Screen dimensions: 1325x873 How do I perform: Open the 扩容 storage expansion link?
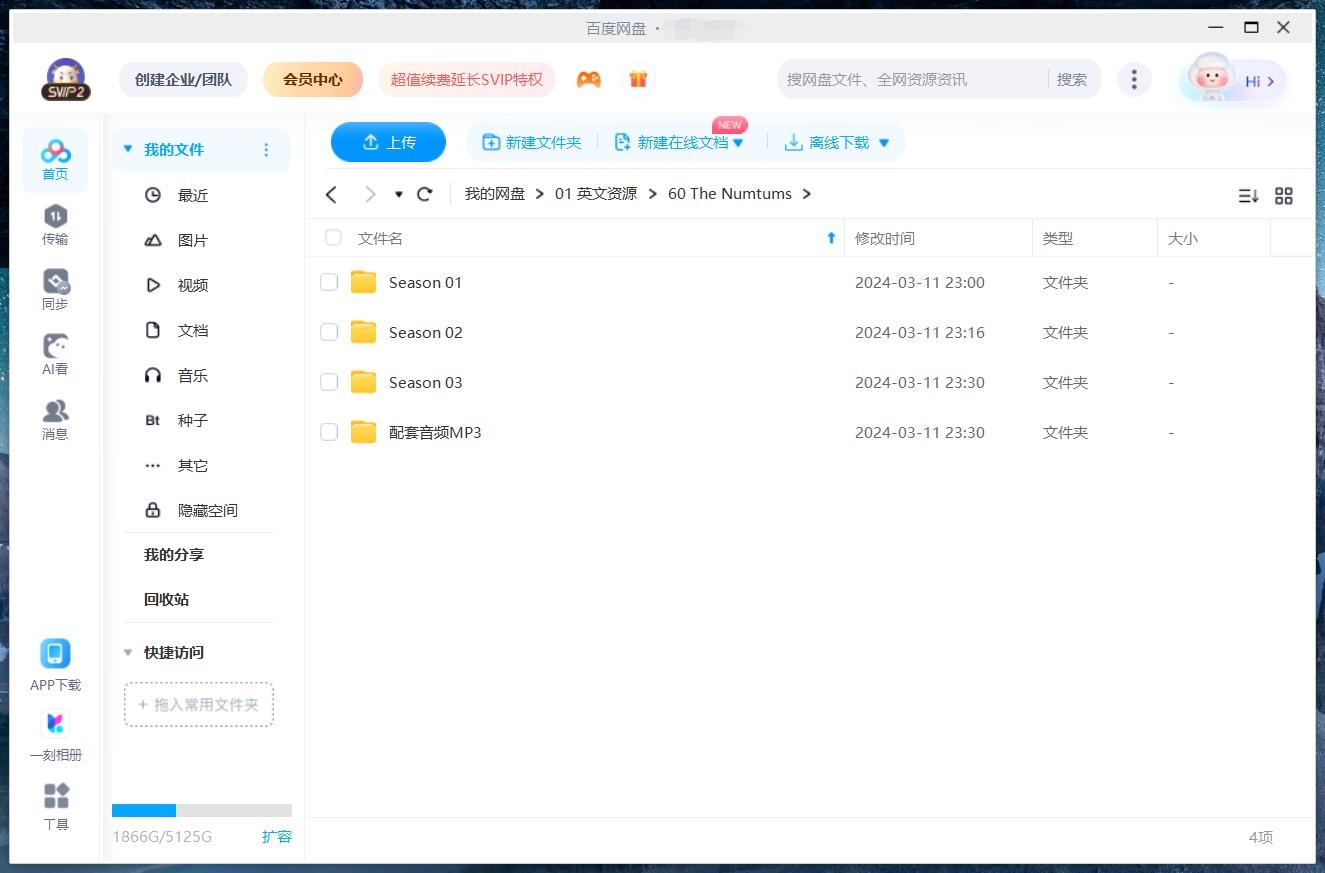pyautogui.click(x=277, y=836)
